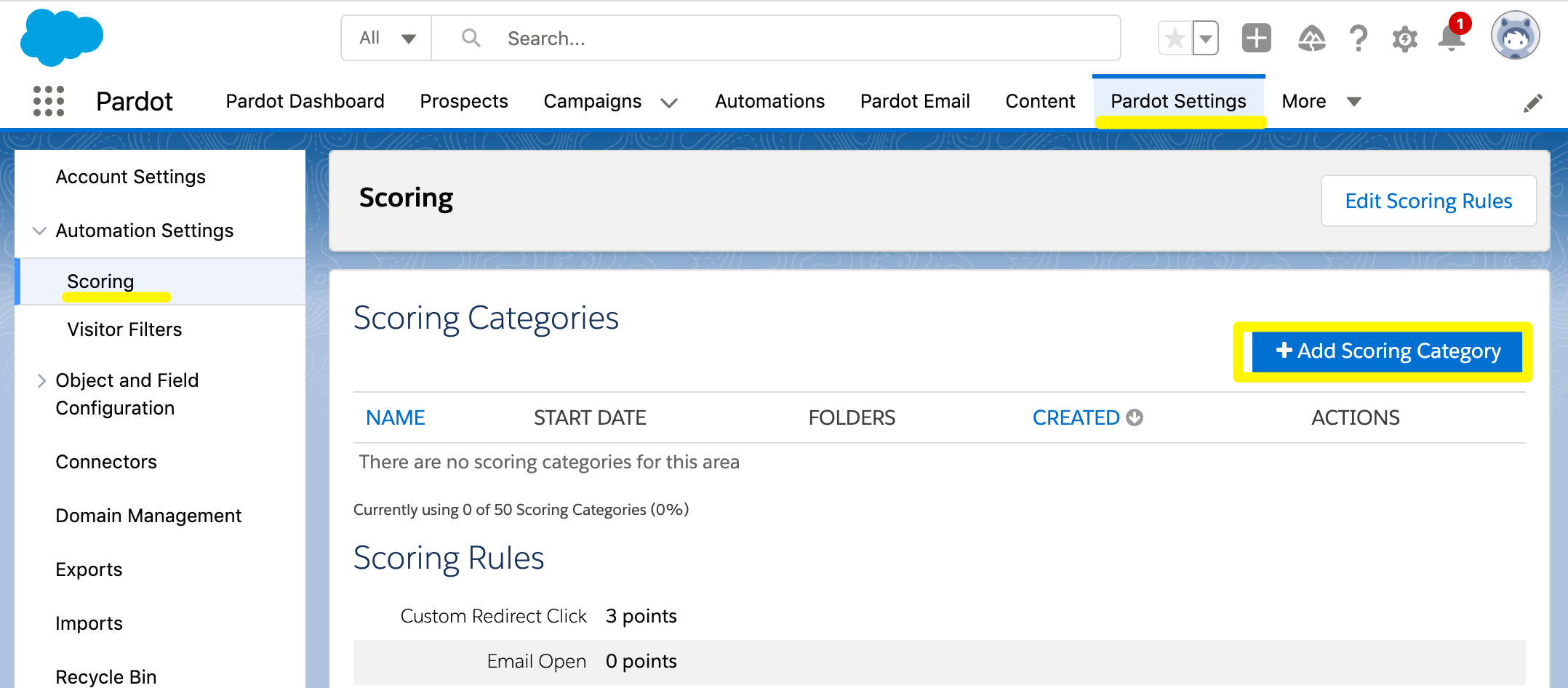
Task: Click the search magnifier icon
Action: [x=471, y=38]
